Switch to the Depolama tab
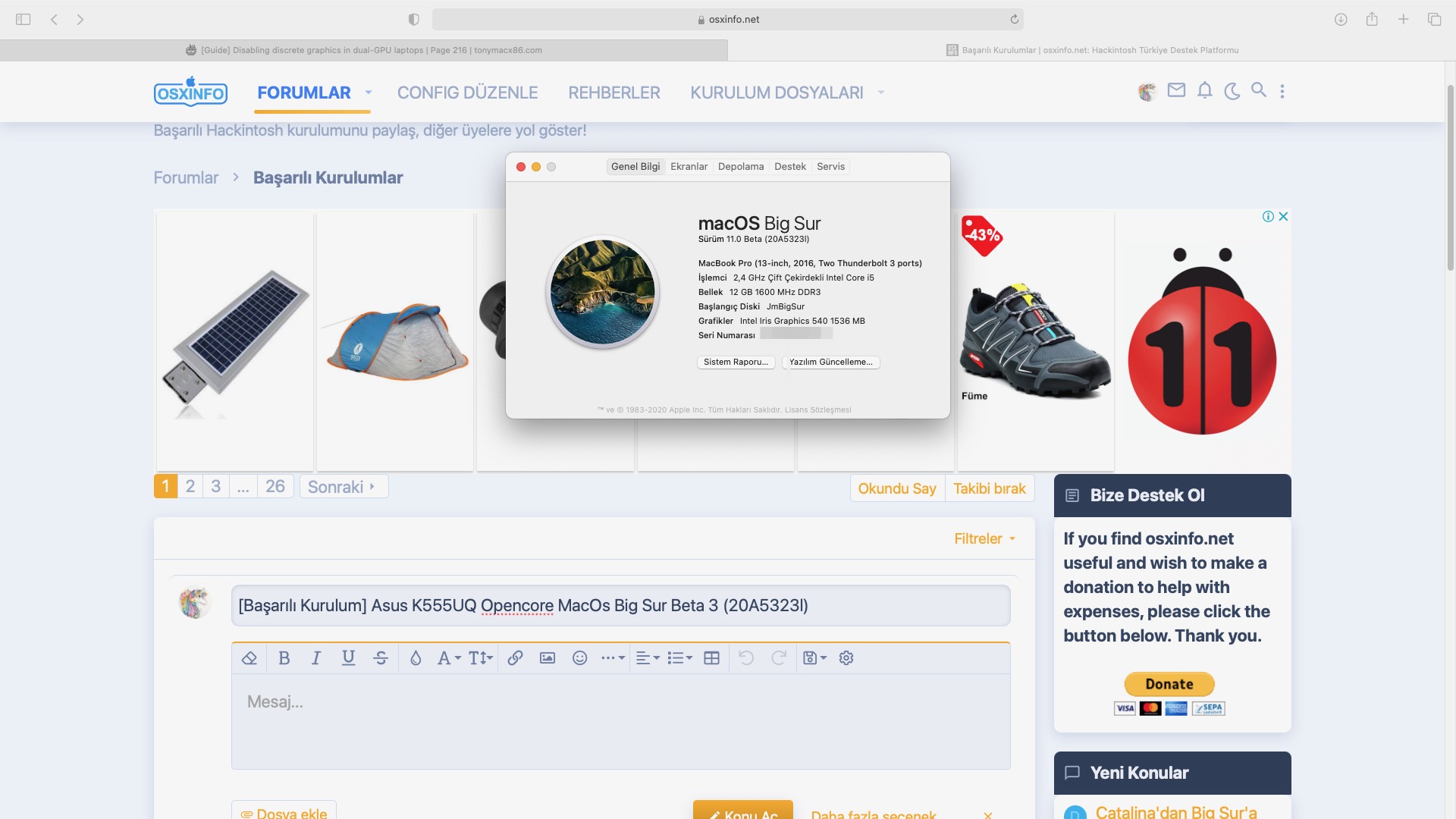The height and width of the screenshot is (819, 1456). click(740, 167)
